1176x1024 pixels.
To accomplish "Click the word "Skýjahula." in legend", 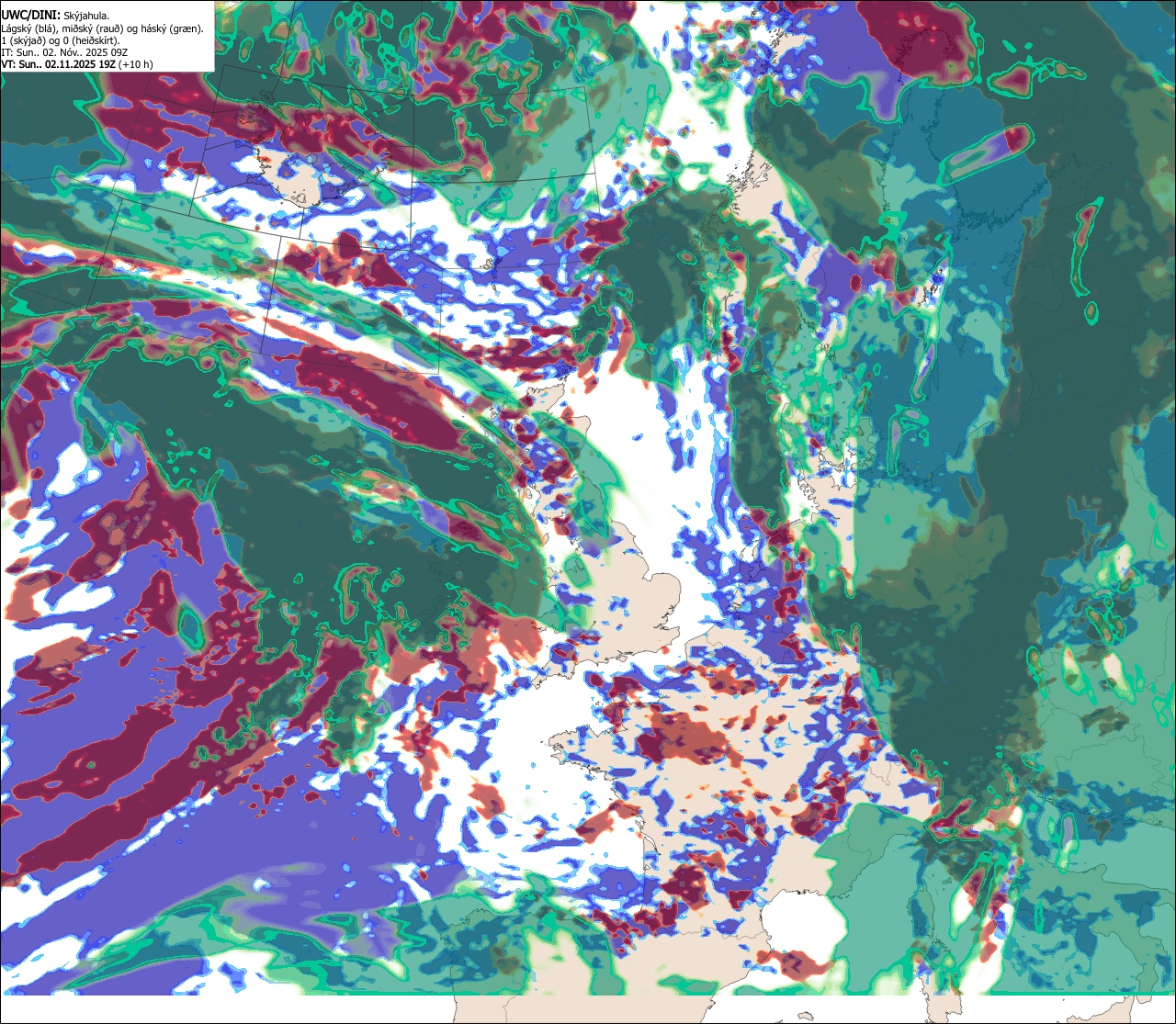I will click(x=86, y=17).
